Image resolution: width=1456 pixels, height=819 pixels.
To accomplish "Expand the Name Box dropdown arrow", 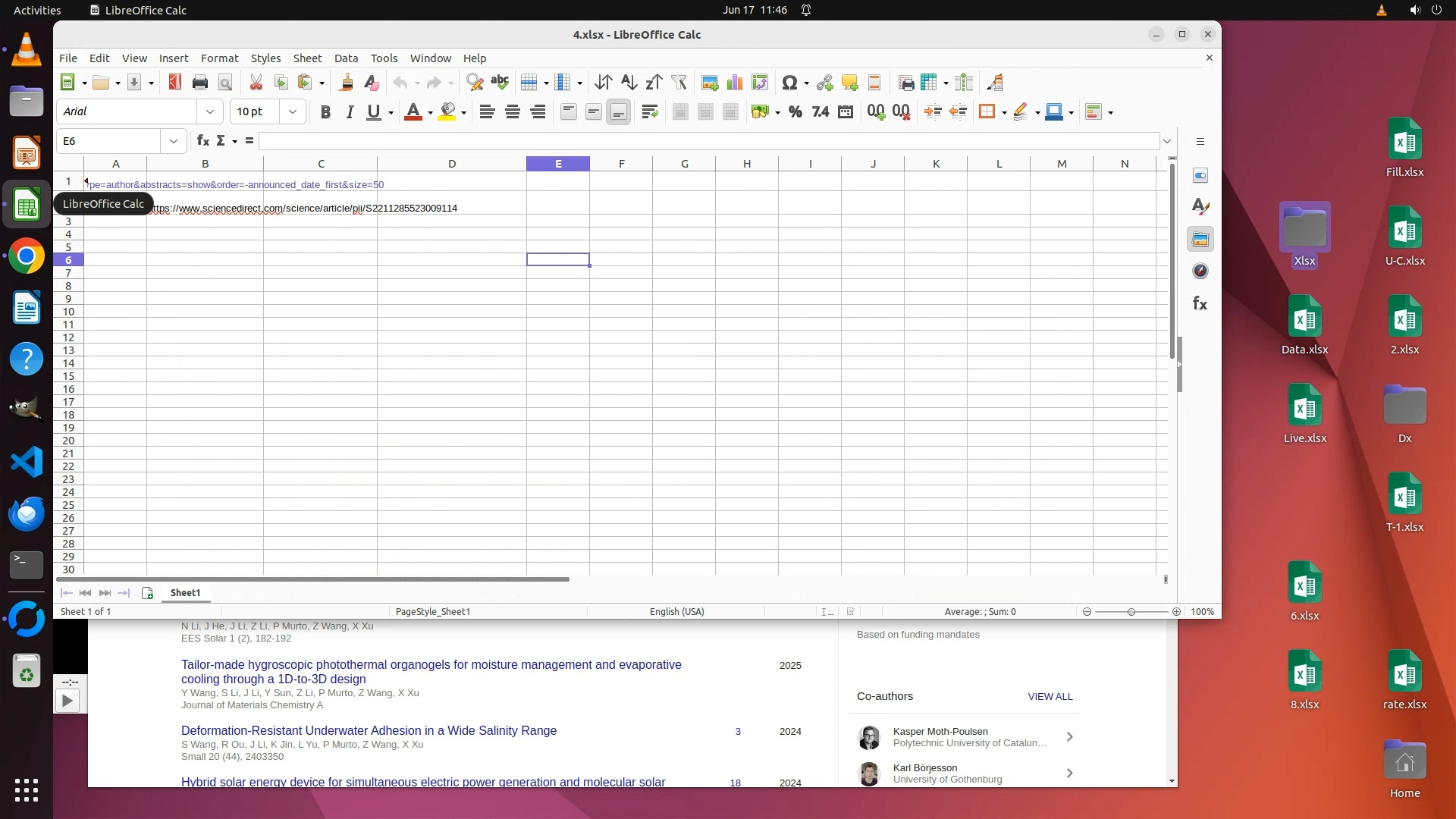I will [174, 141].
